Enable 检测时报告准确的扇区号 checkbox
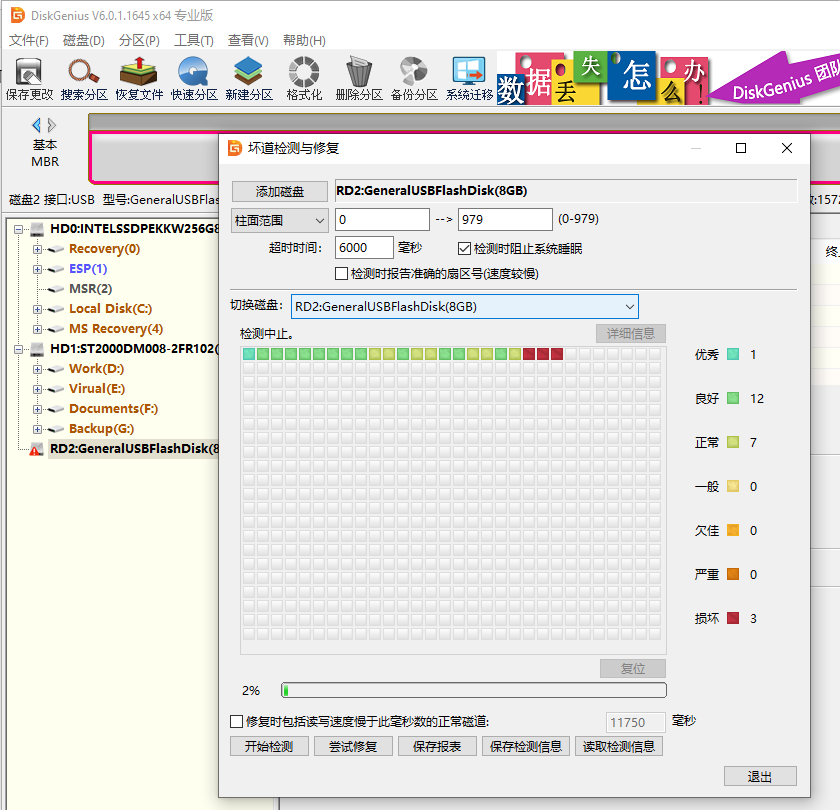The width and height of the screenshot is (840, 810). pyautogui.click(x=341, y=273)
